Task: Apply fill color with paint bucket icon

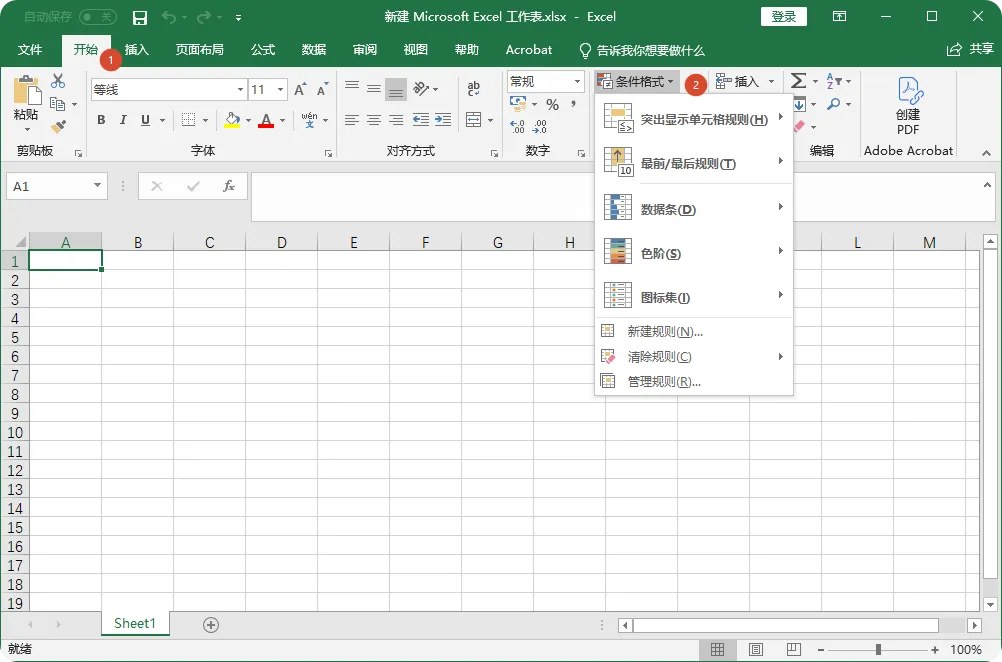Action: 232,119
